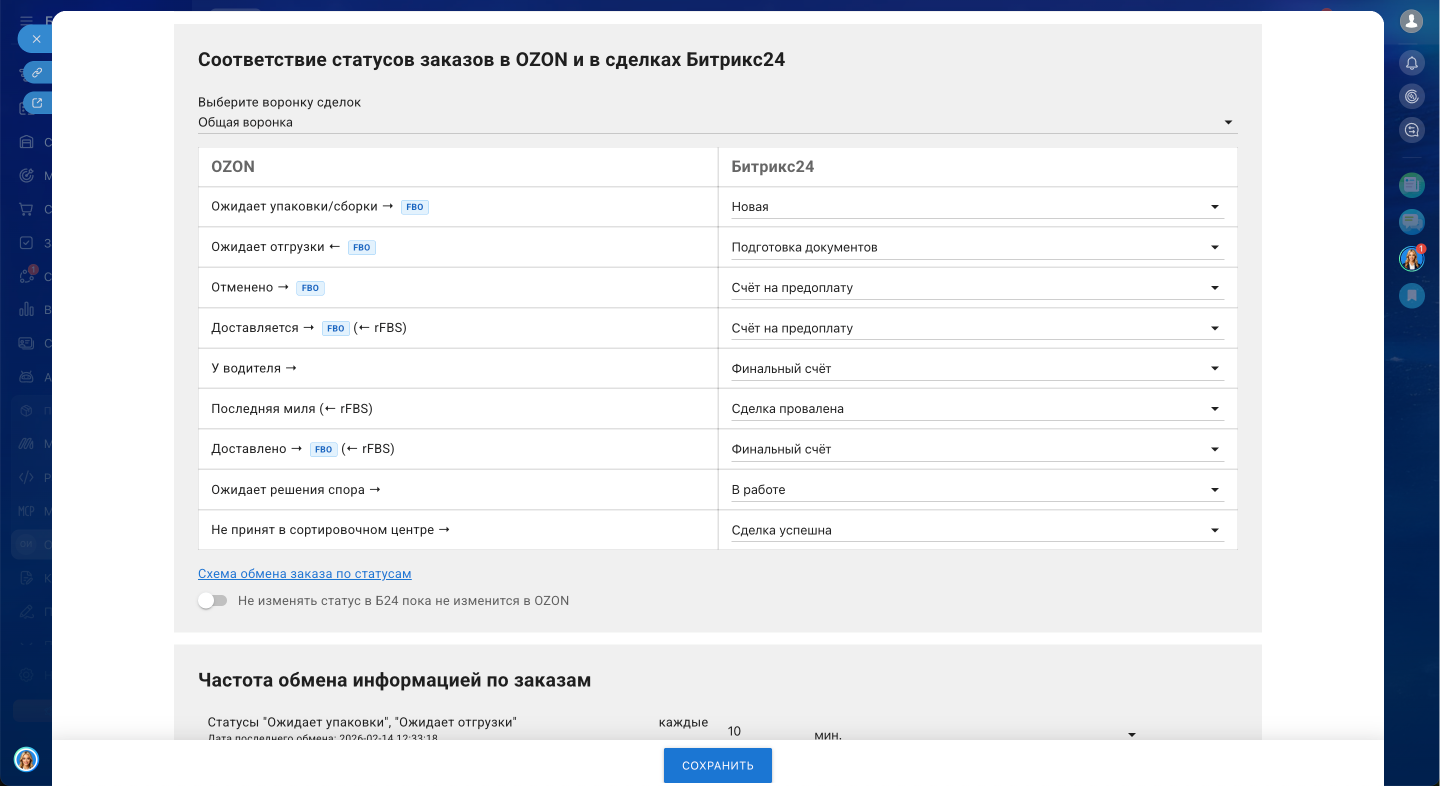
Task: Click the open in new window icon
Action: pyautogui.click(x=37, y=102)
